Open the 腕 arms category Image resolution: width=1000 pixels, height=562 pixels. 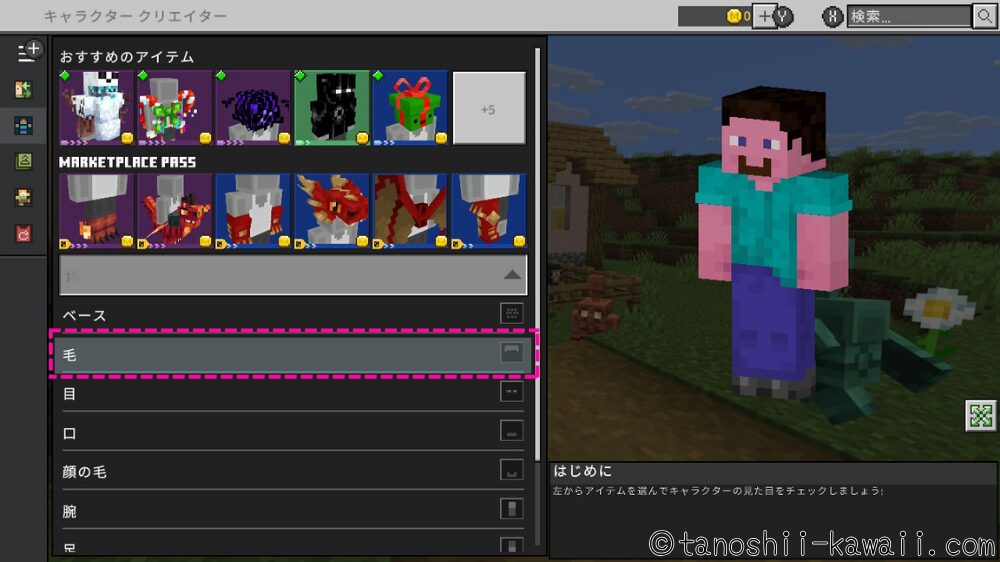point(293,510)
